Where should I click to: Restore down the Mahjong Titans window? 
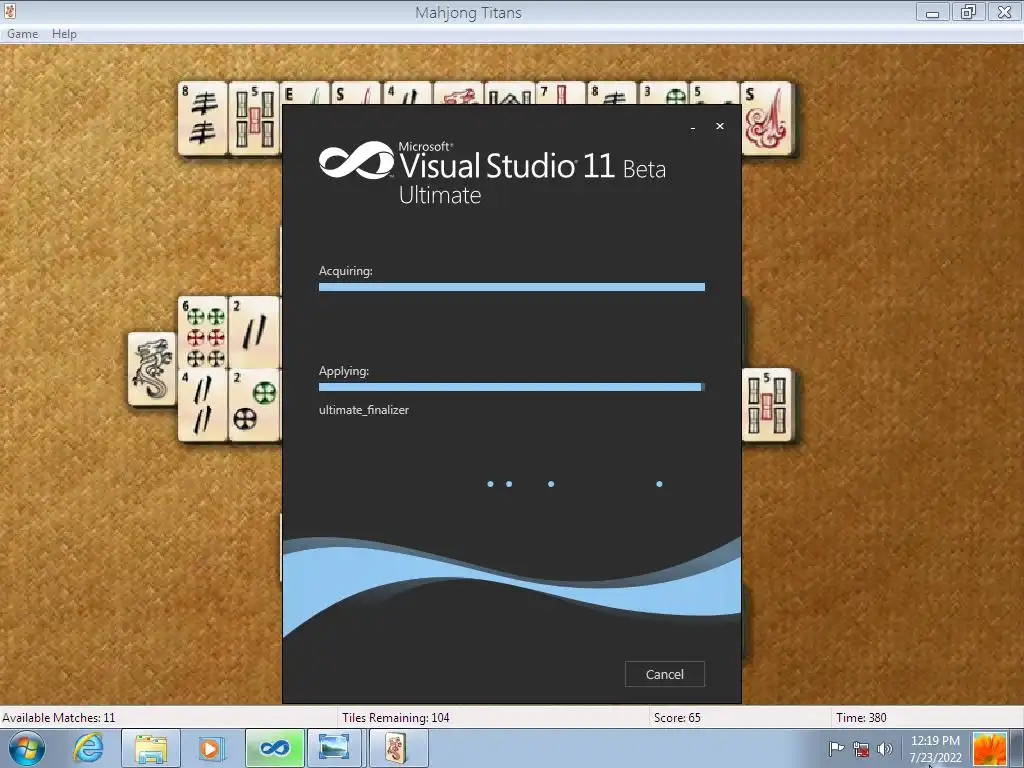(x=968, y=12)
